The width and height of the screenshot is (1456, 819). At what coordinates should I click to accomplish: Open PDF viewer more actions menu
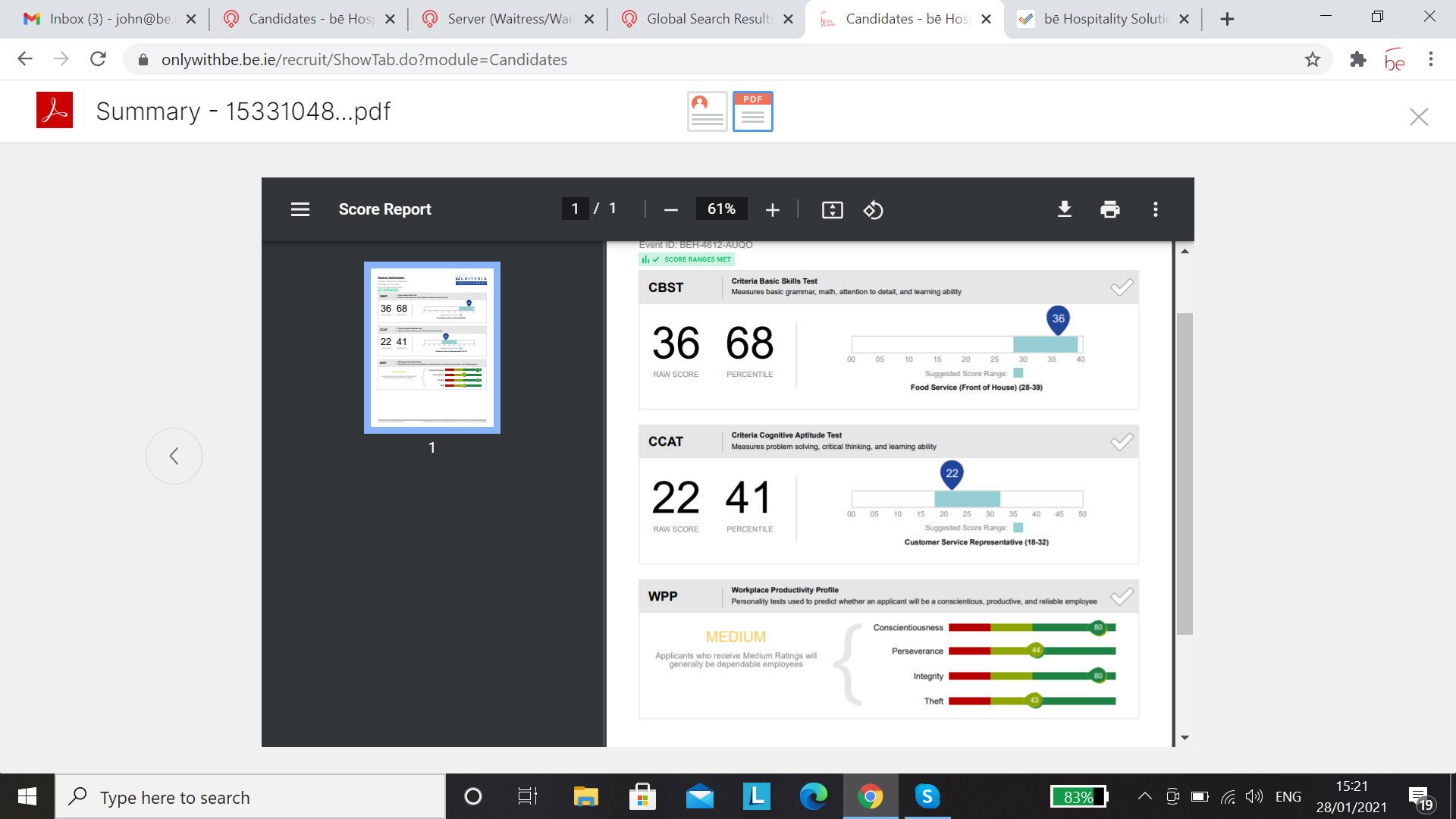tap(1156, 209)
